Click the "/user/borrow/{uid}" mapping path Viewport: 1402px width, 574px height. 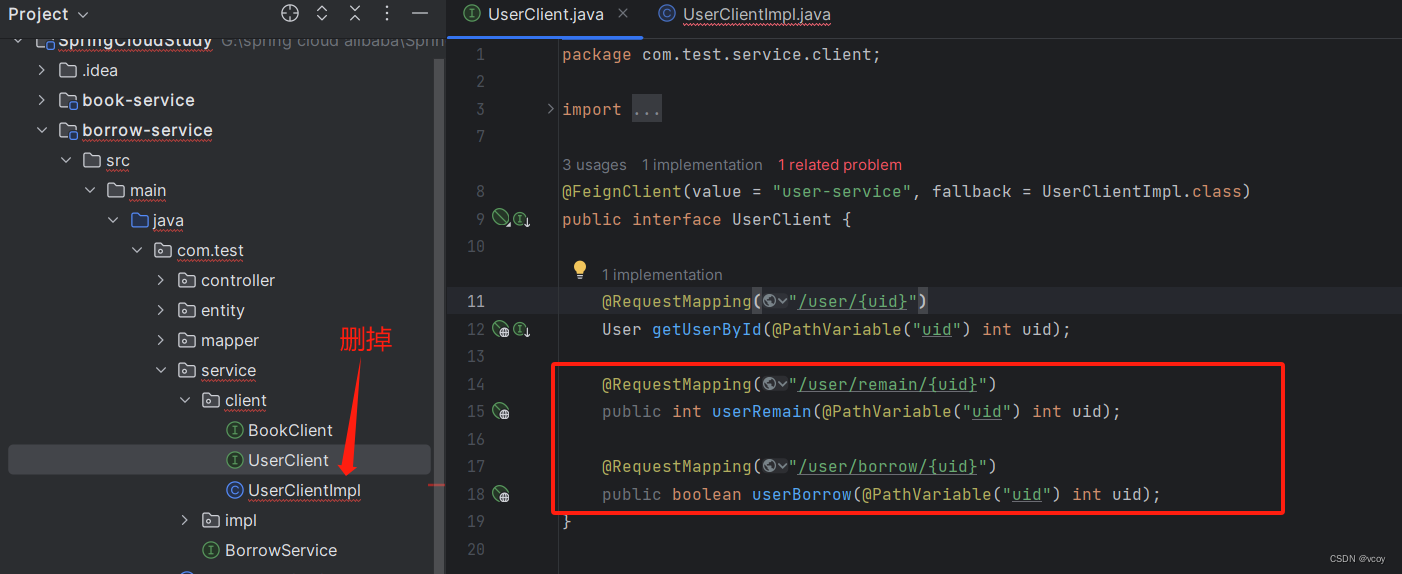coord(888,467)
